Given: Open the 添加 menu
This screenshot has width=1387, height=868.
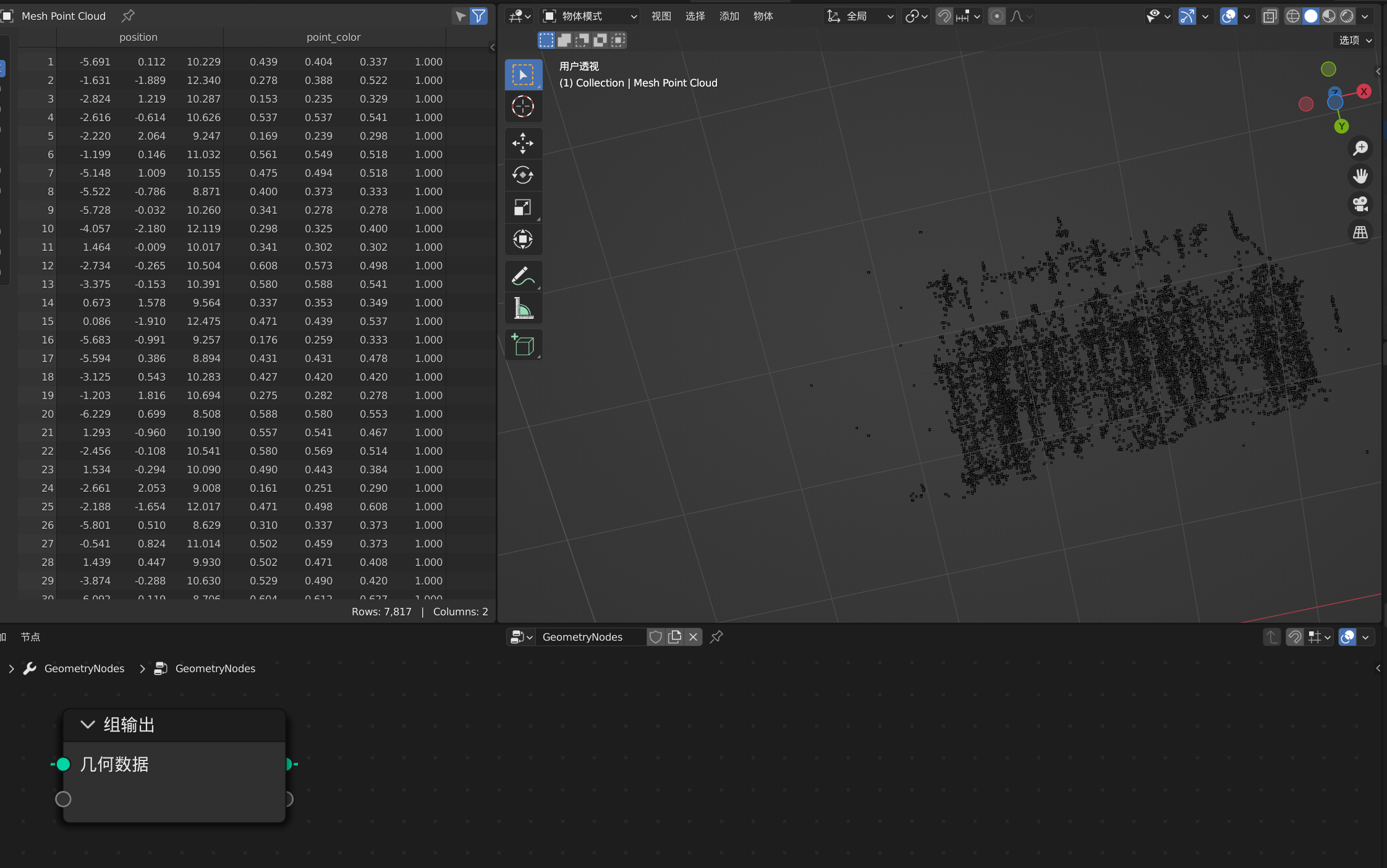Looking at the screenshot, I should (728, 16).
